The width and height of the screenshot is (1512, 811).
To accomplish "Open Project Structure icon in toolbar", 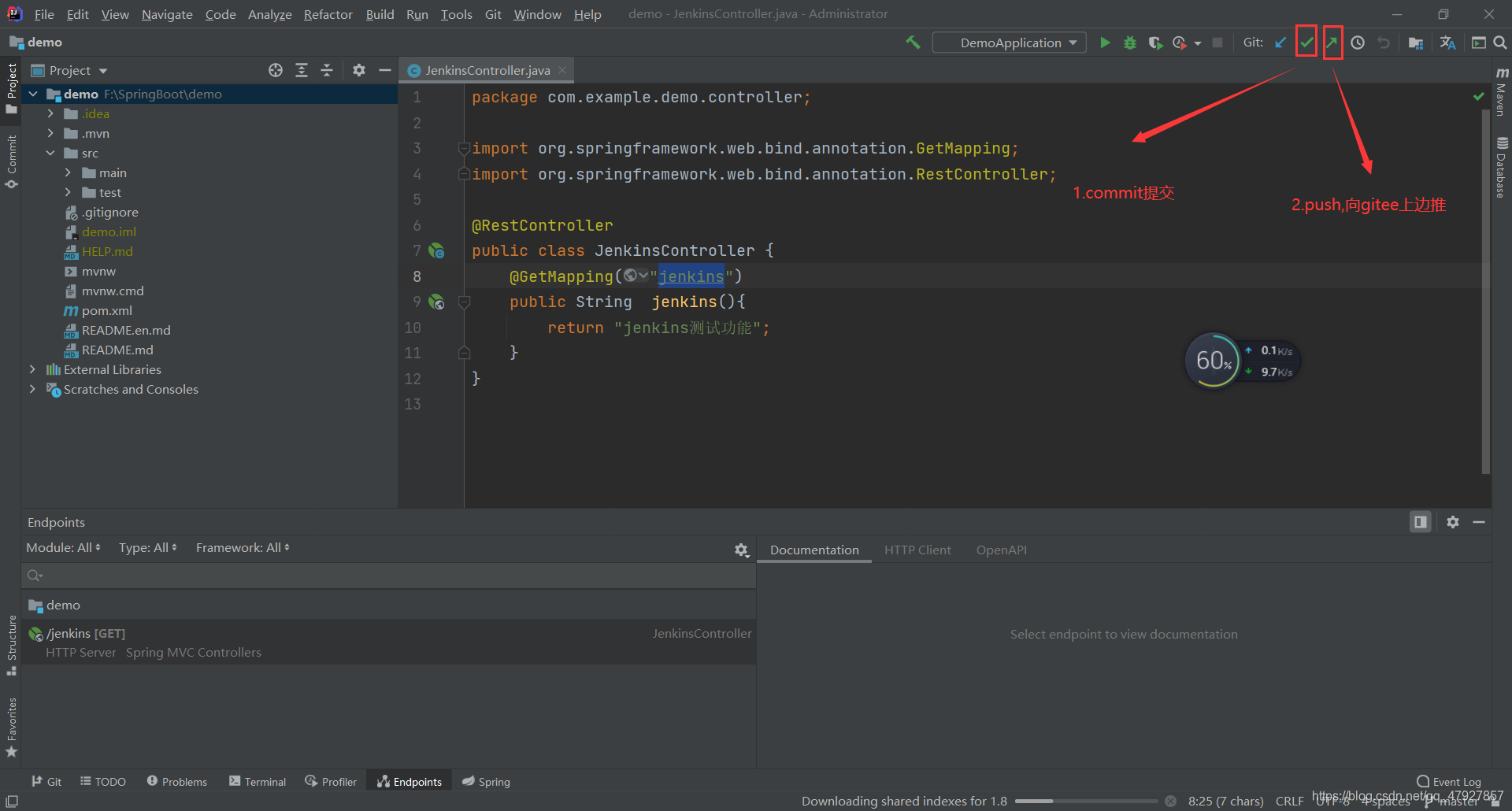I will [1415, 43].
